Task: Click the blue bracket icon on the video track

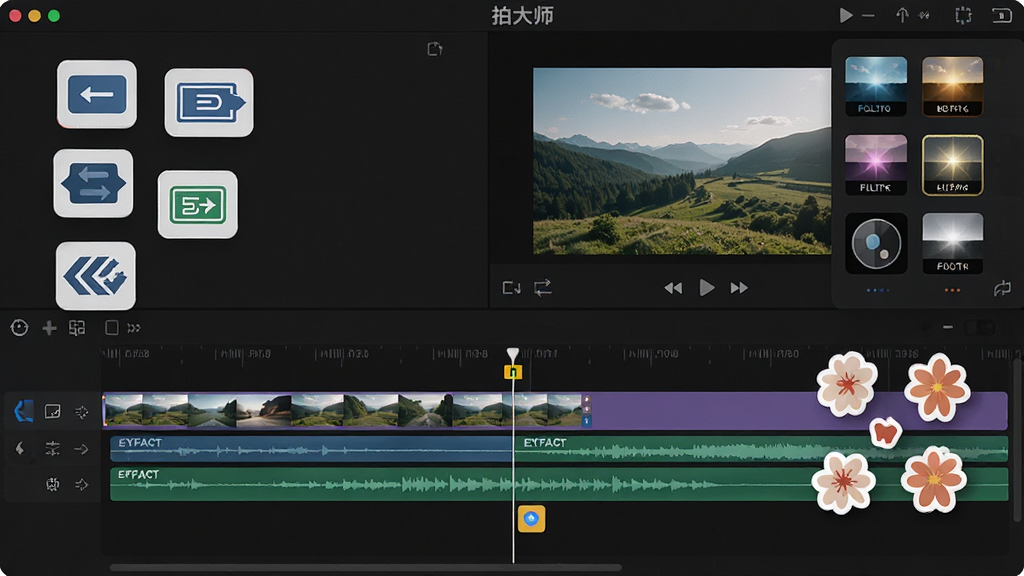Action: coord(24,411)
